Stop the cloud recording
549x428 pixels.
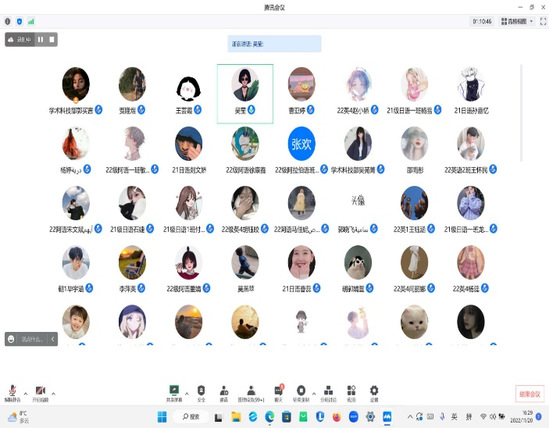[52, 40]
